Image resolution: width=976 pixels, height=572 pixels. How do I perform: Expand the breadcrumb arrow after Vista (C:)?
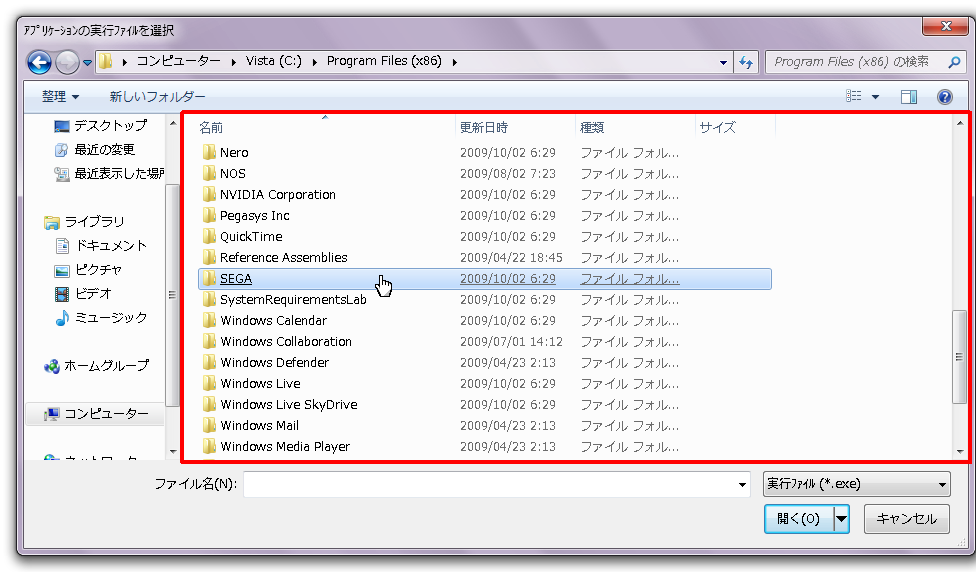(314, 62)
